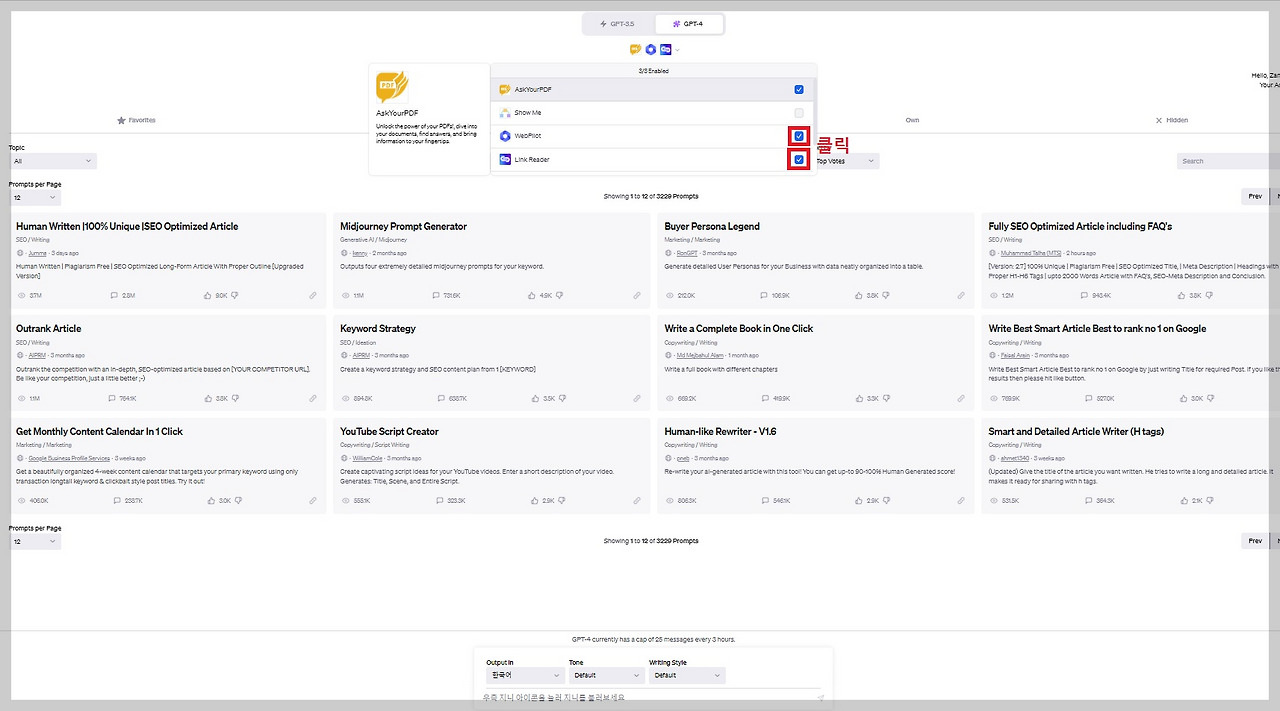The height and width of the screenshot is (711, 1280).
Task: Click the chat message input field
Action: point(652,698)
